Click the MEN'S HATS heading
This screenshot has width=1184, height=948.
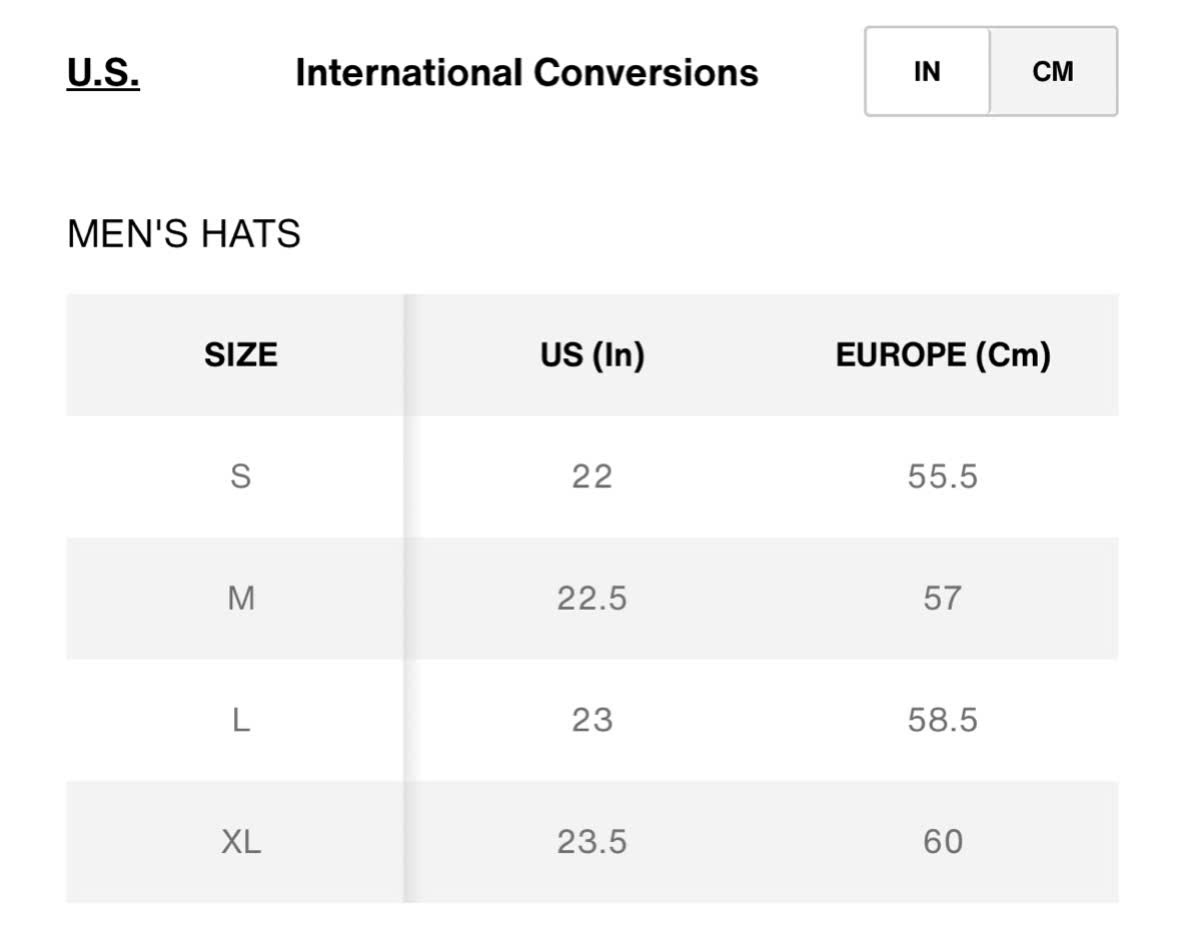(183, 233)
